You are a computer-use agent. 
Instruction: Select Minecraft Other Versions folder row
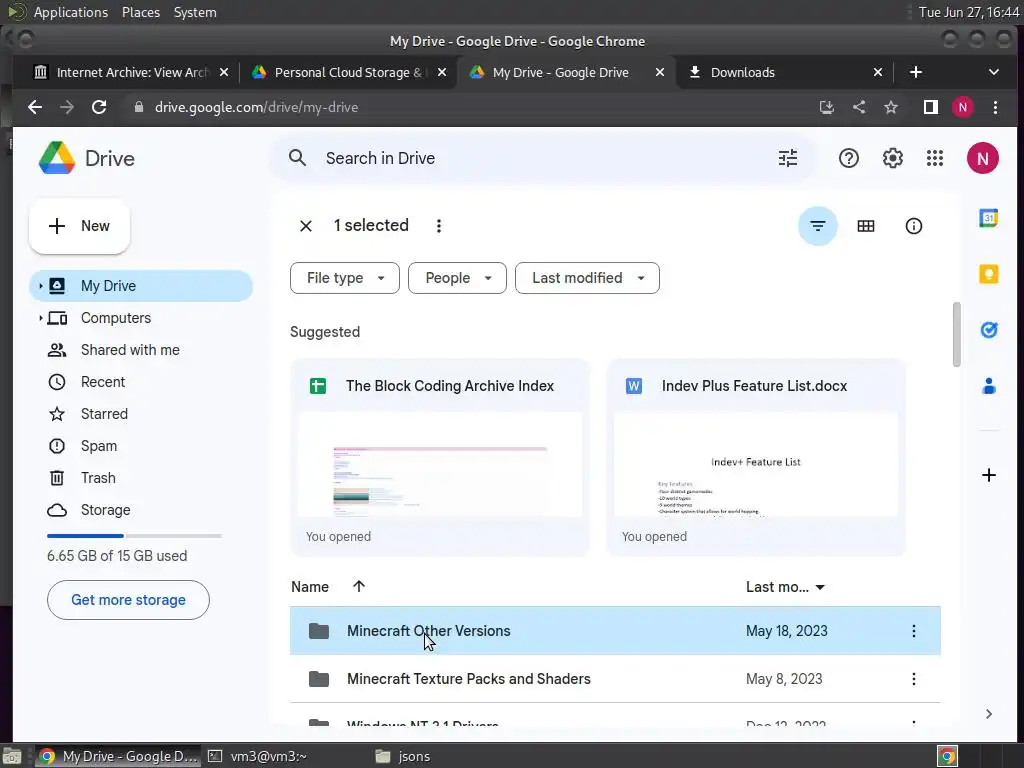click(615, 631)
